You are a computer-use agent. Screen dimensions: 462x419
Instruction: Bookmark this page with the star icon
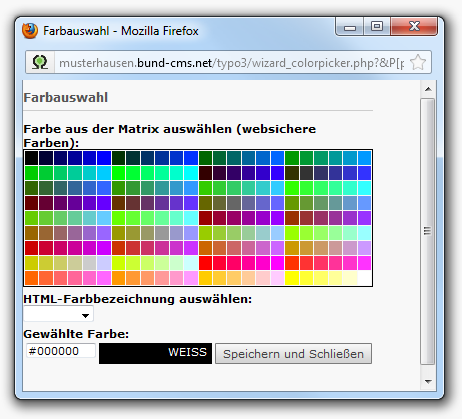click(x=418, y=62)
